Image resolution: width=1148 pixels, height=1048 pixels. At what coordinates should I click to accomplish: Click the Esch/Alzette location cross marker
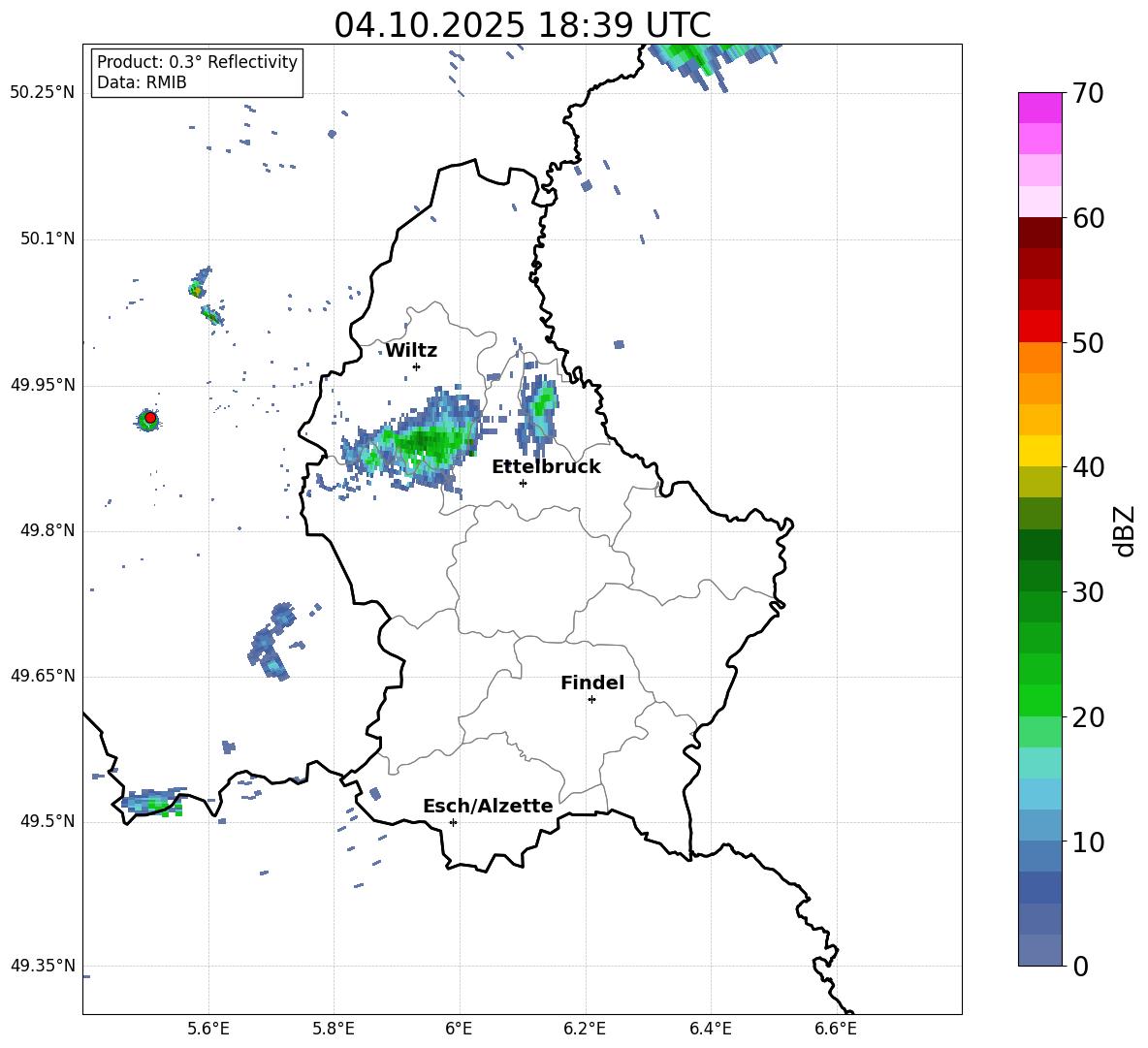[x=453, y=822]
